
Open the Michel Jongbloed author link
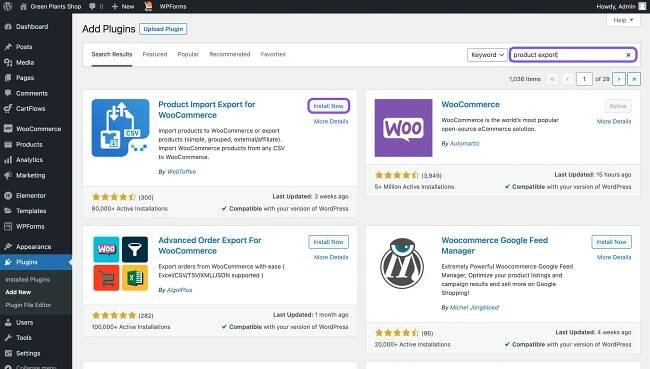coord(474,307)
